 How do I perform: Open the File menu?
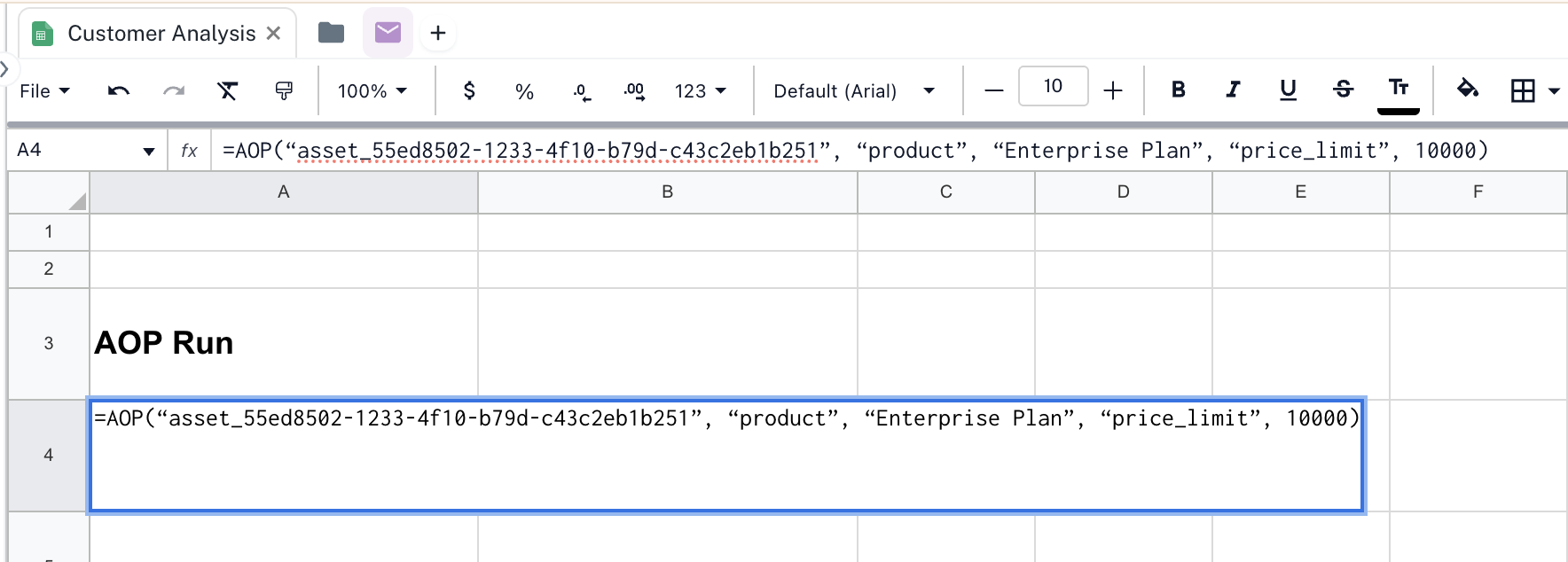tap(44, 90)
